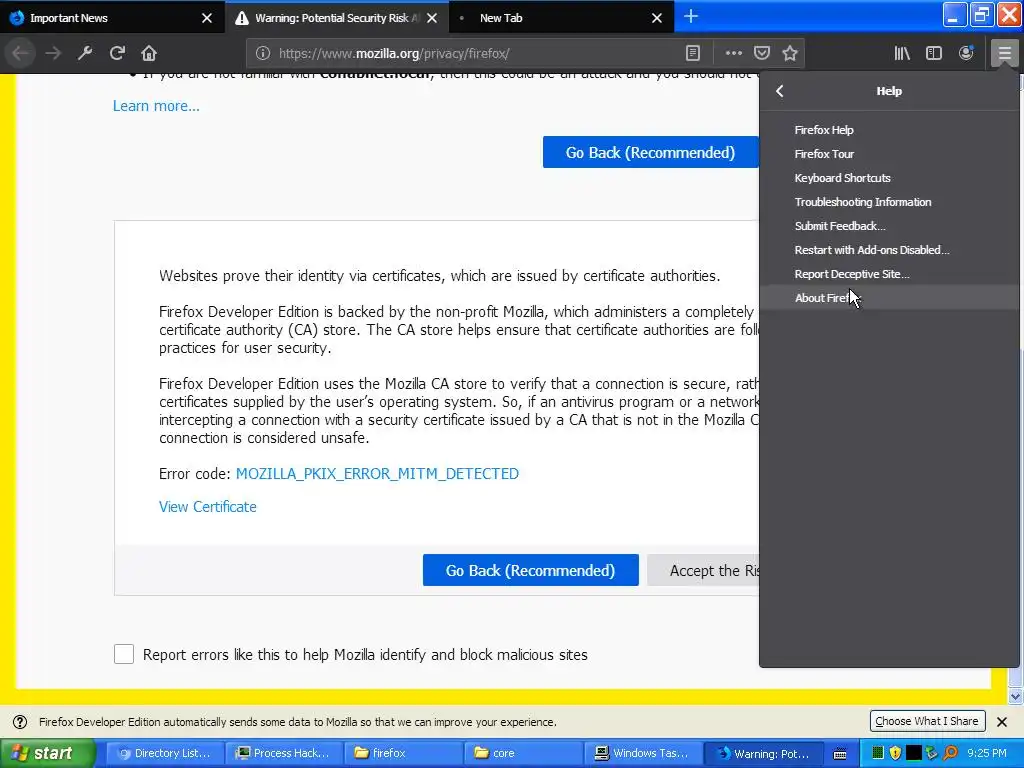This screenshot has width=1024, height=768.
Task: Show the sidebars icon
Action: 934,54
